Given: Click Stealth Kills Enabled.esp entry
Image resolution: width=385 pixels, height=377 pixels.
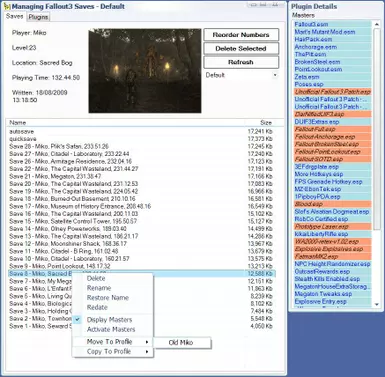Looking at the screenshot, I should 332,279.
